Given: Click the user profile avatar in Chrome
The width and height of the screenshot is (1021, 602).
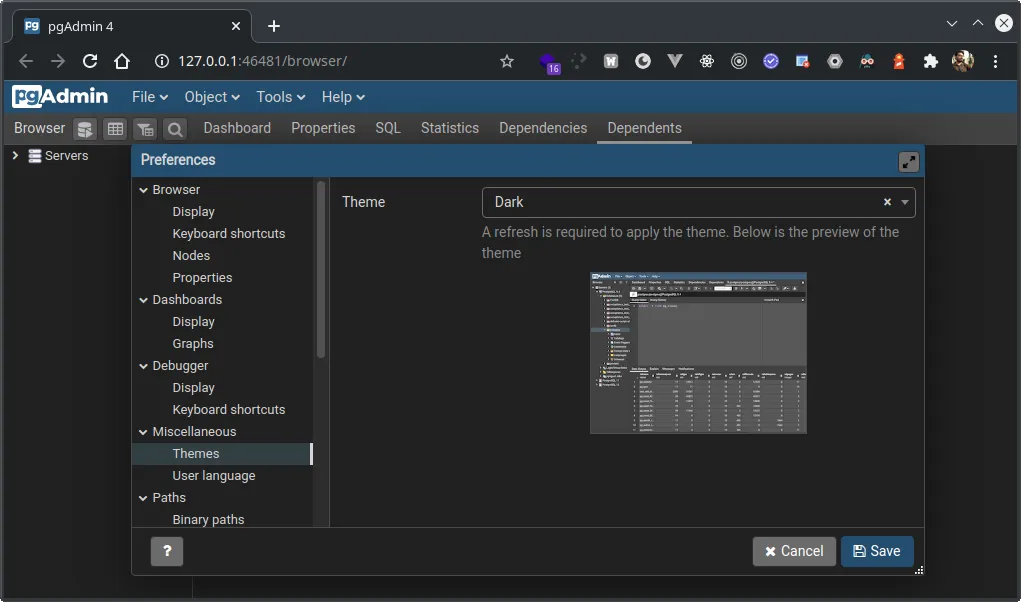Looking at the screenshot, I should coord(962,61).
